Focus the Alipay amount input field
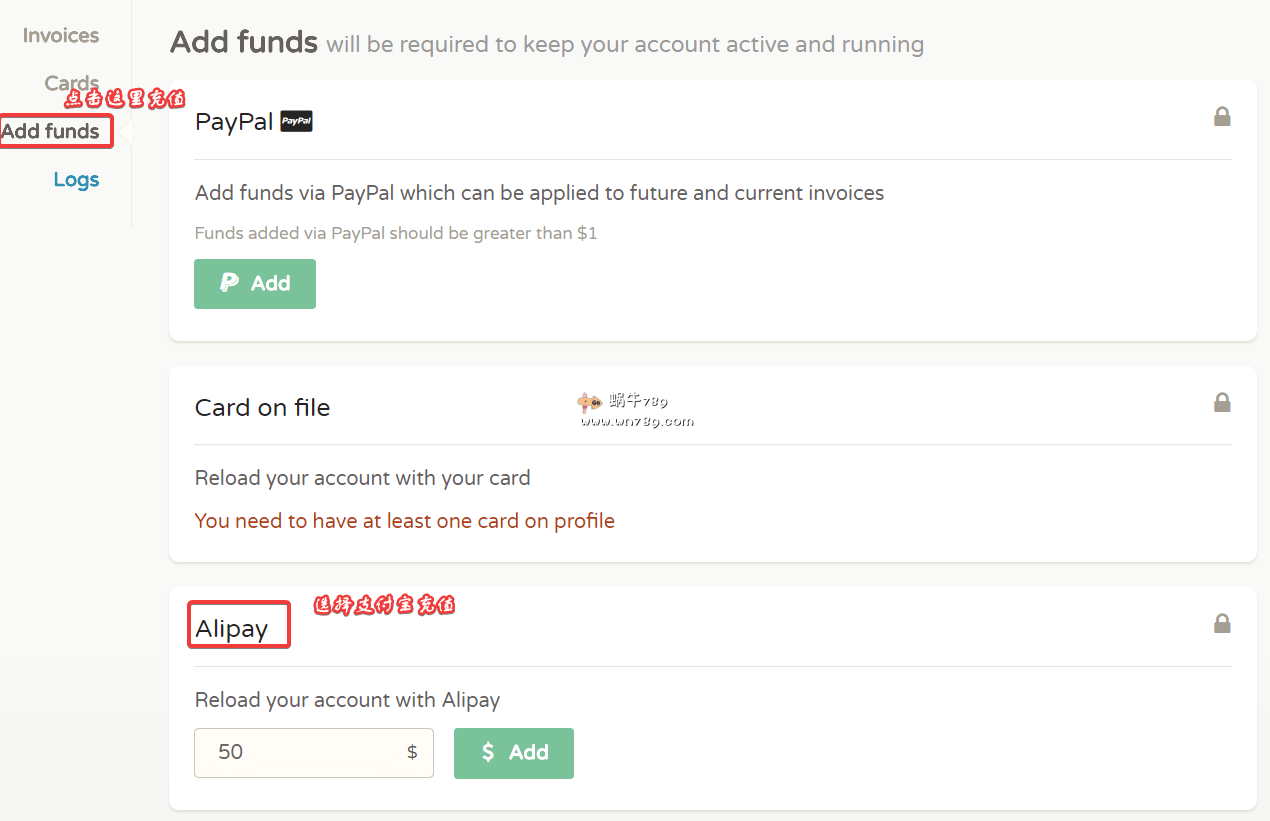1270x821 pixels. pyautogui.click(x=300, y=752)
